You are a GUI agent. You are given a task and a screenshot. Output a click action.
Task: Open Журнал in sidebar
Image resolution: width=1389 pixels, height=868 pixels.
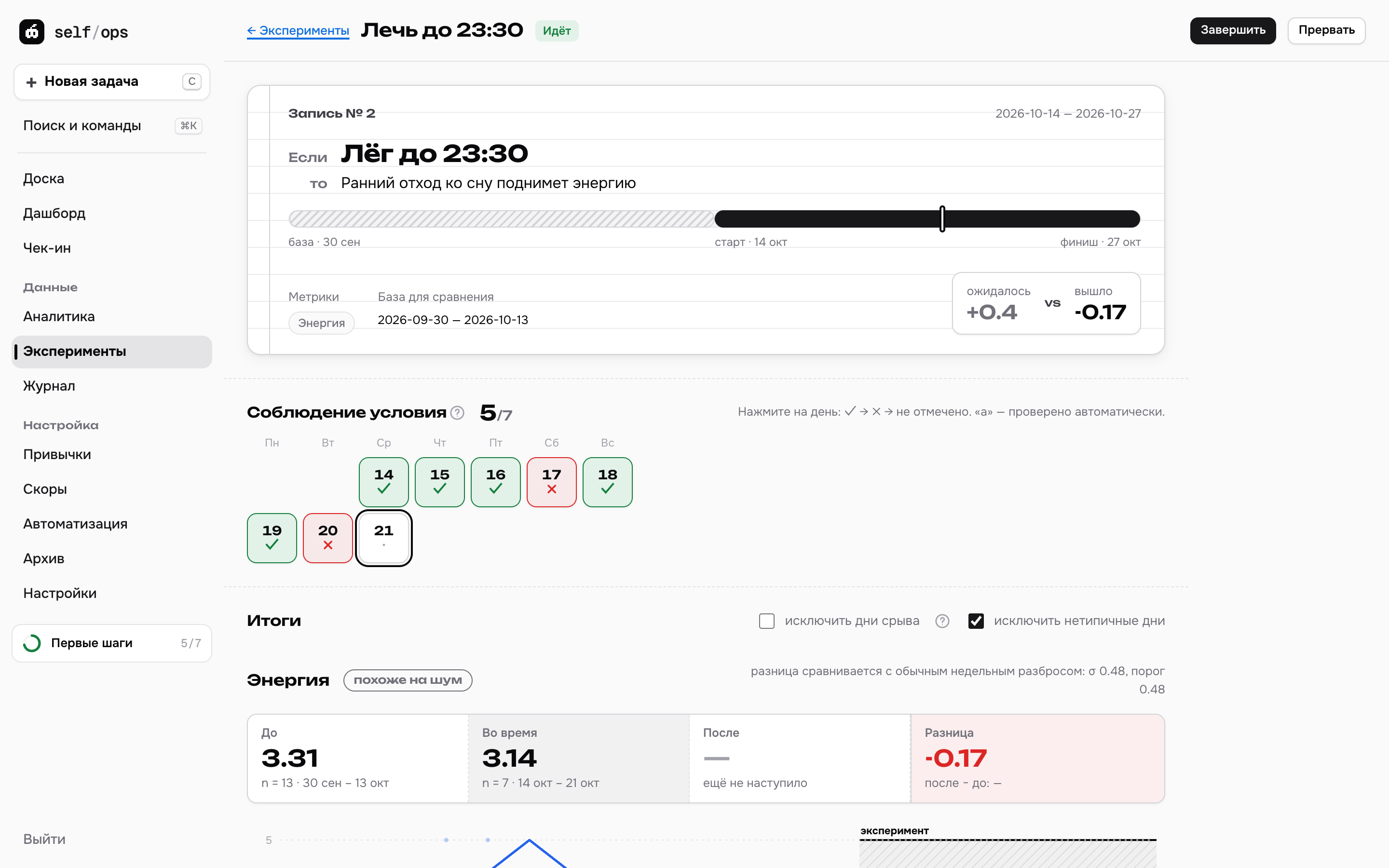112,386
